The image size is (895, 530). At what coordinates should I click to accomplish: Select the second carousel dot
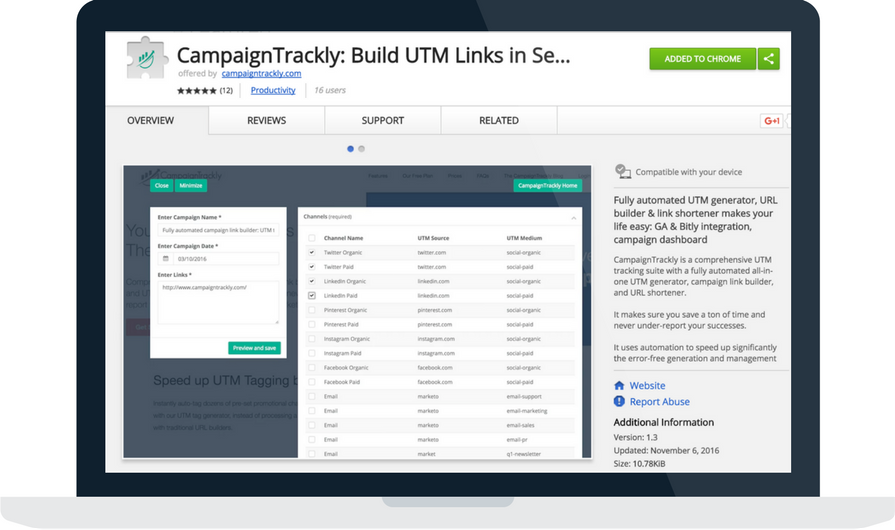click(x=361, y=149)
